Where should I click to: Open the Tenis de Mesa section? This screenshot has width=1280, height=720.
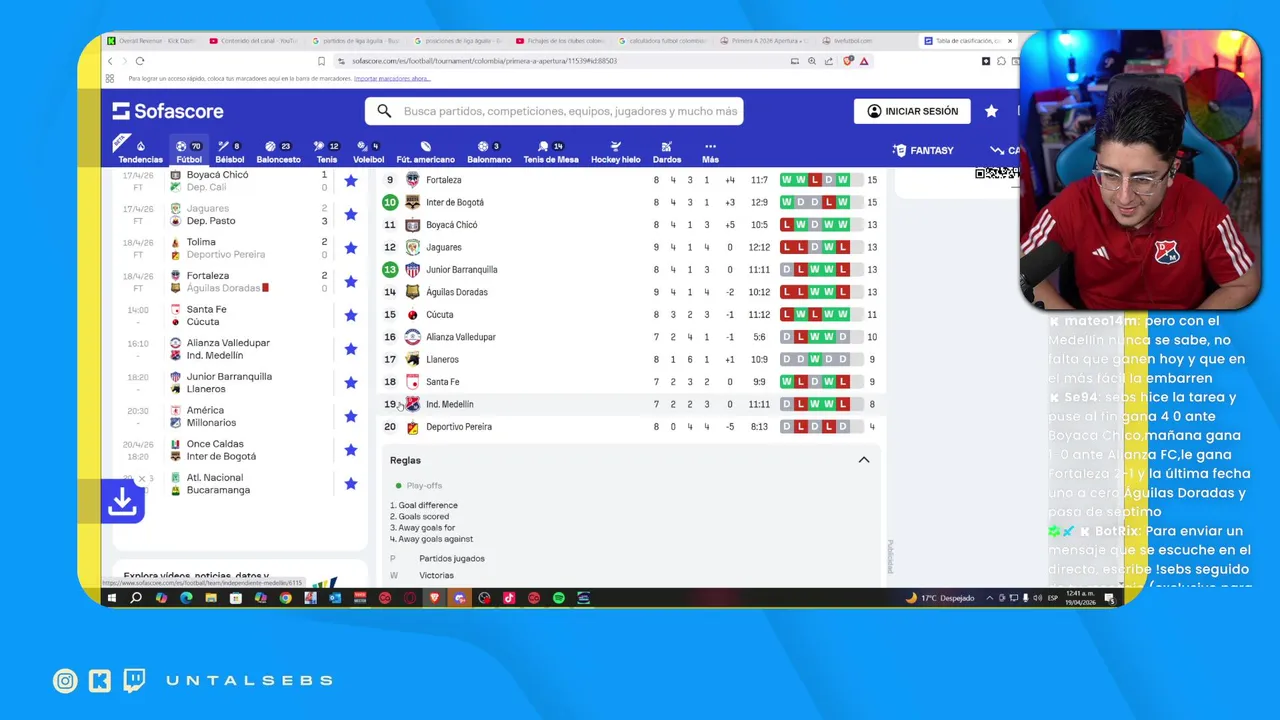pos(551,152)
